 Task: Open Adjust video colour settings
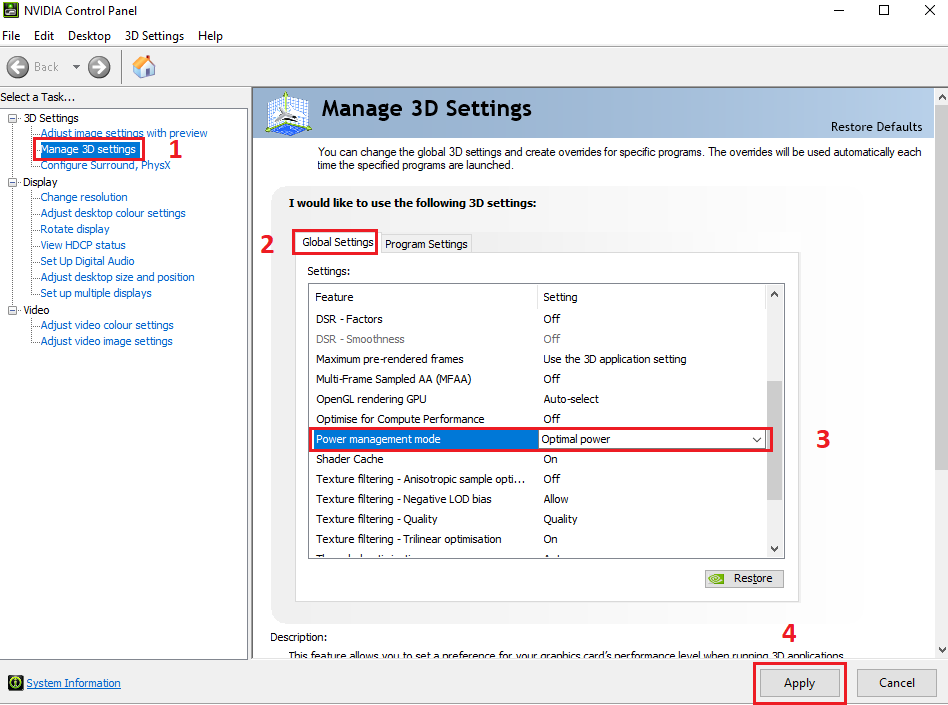[x=107, y=325]
